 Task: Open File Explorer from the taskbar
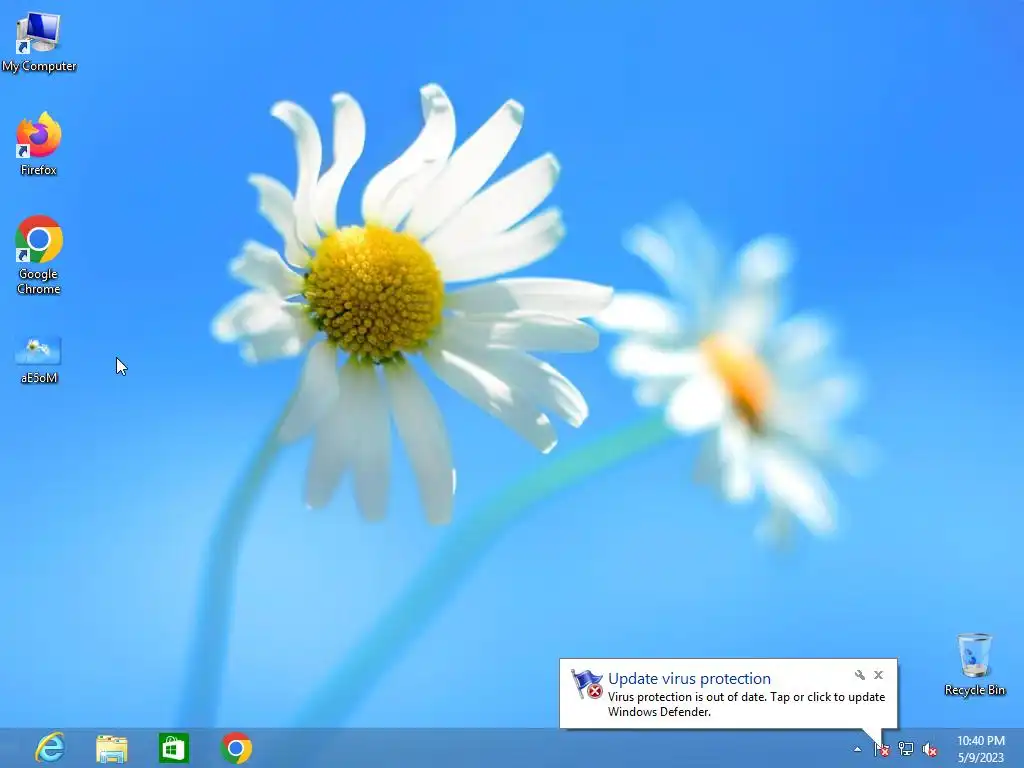[112, 748]
